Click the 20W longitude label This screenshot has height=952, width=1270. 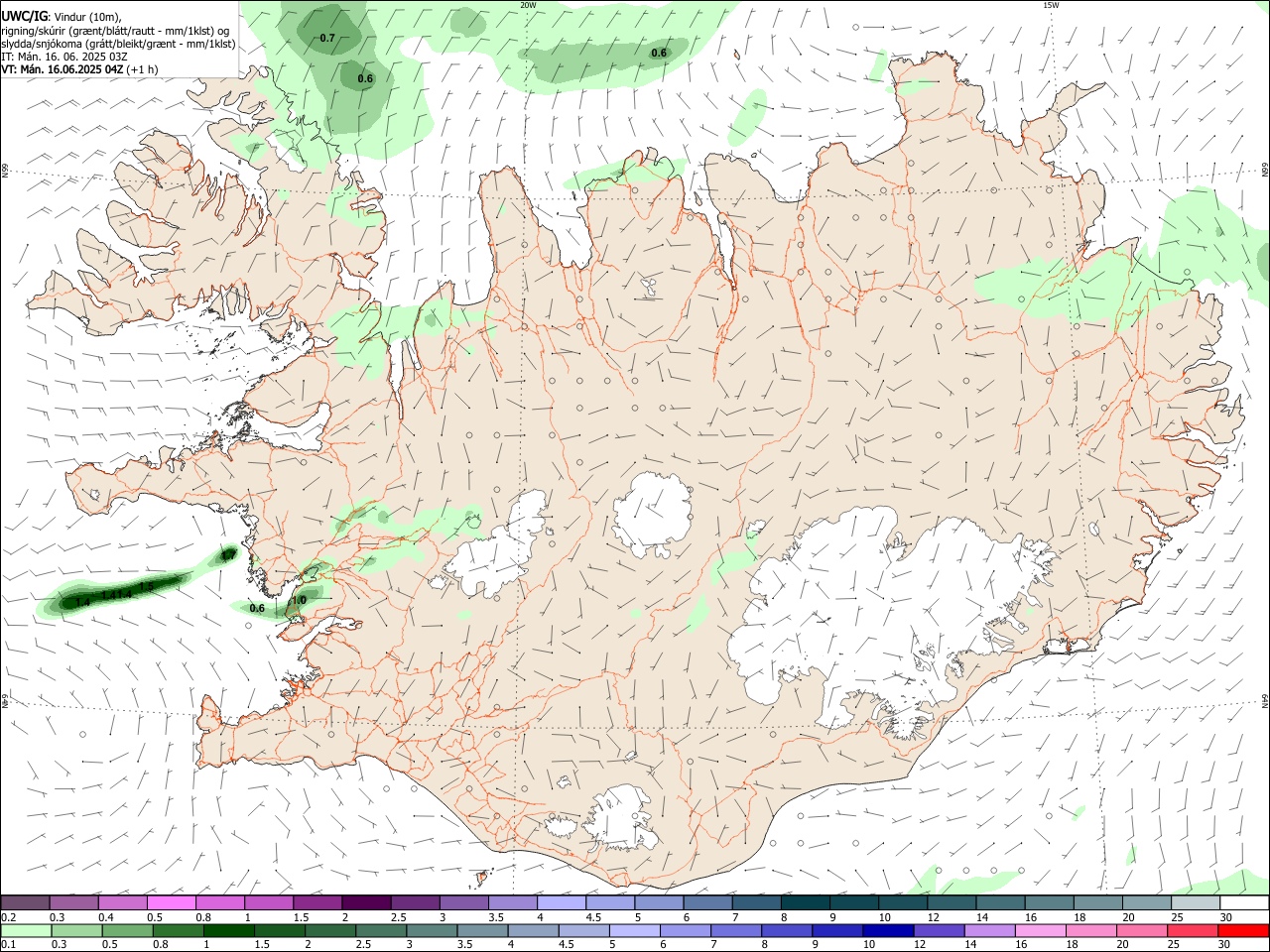[x=528, y=5]
